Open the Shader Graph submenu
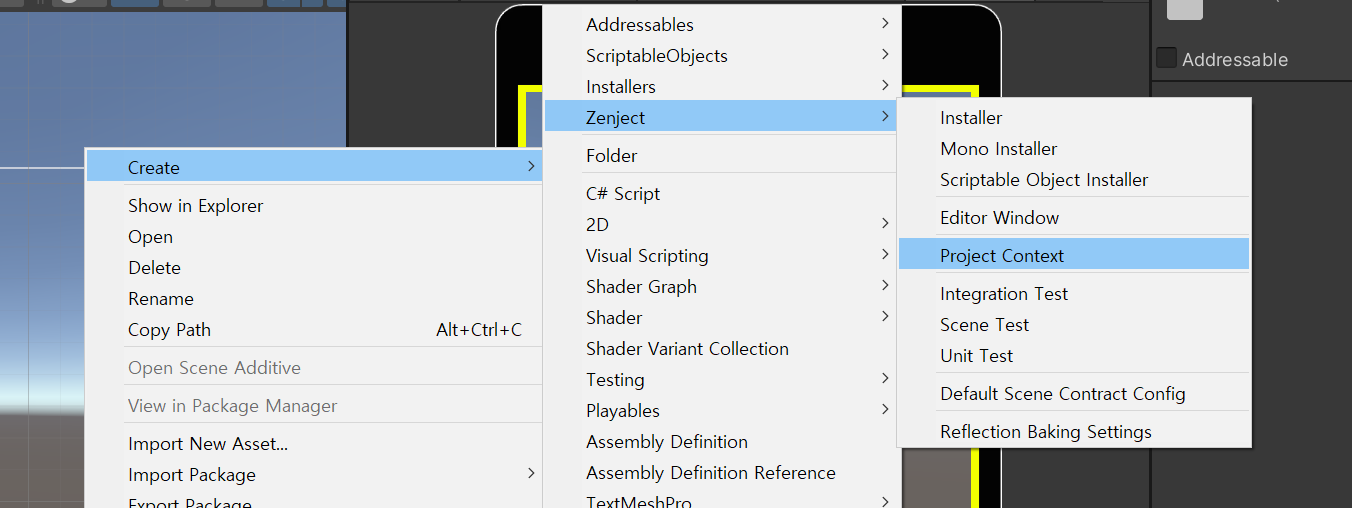Screen dimensions: 1352x508 tap(641, 287)
